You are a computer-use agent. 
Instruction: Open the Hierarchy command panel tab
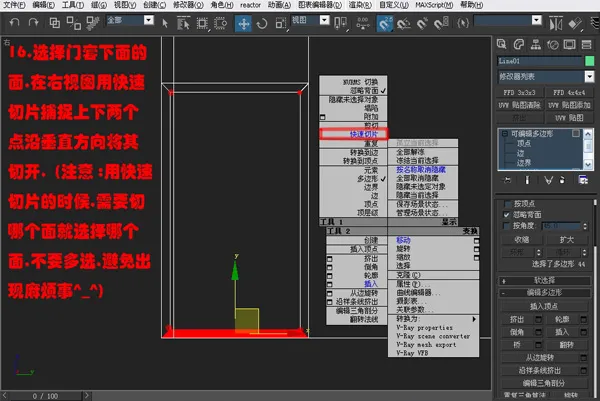[535, 45]
